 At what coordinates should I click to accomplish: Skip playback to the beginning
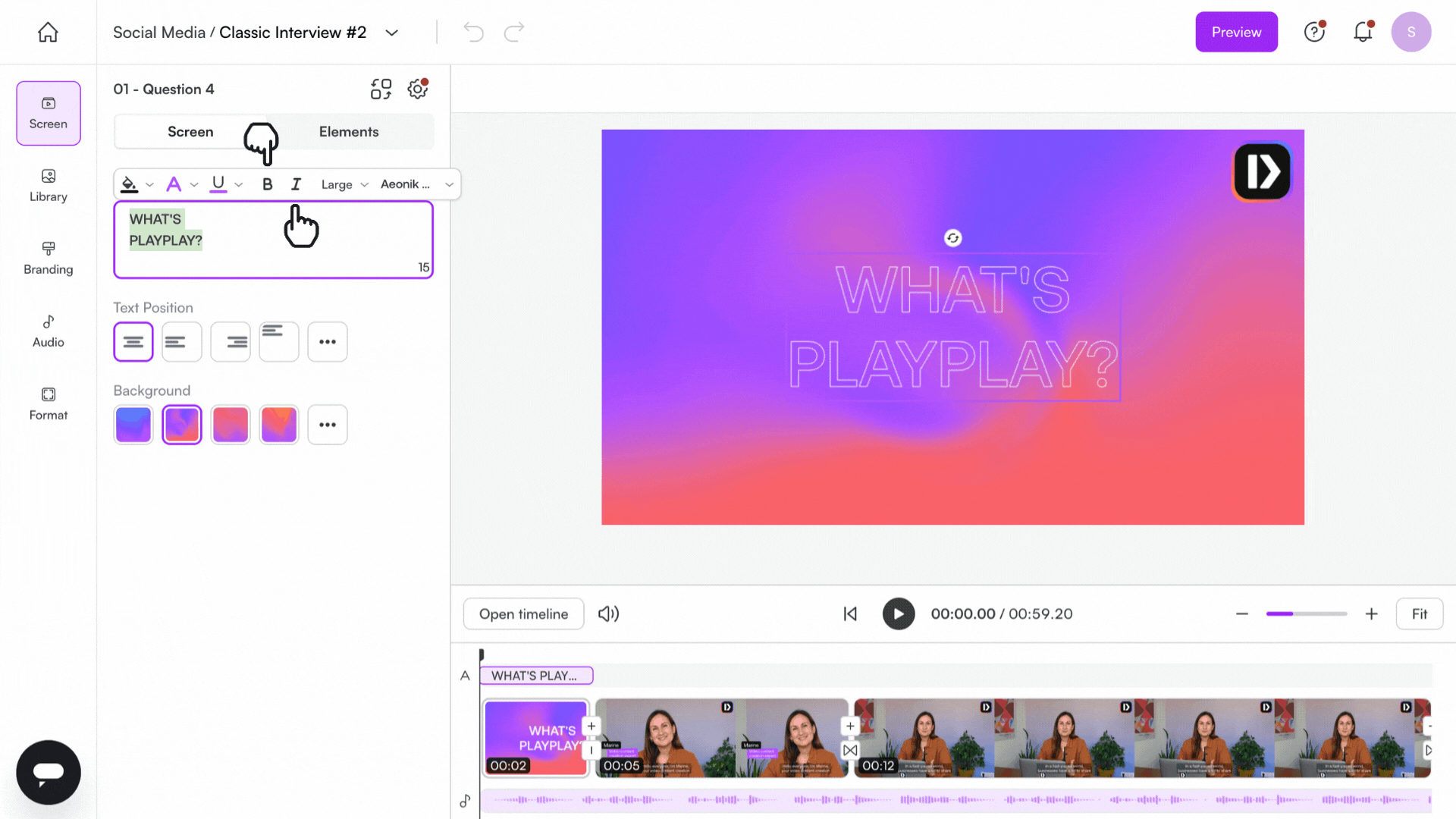pos(850,613)
